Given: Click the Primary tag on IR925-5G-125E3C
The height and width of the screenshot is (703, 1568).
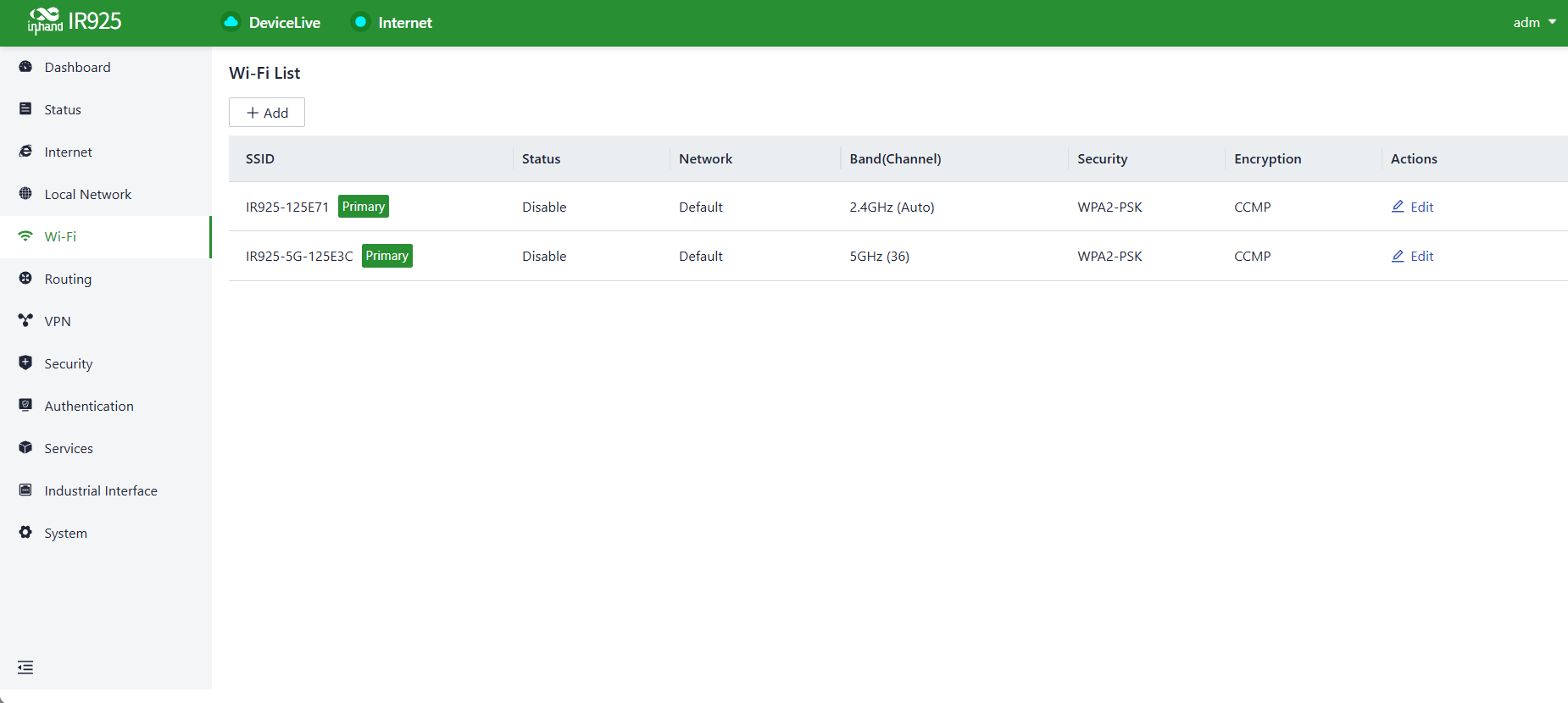Looking at the screenshot, I should 387,256.
